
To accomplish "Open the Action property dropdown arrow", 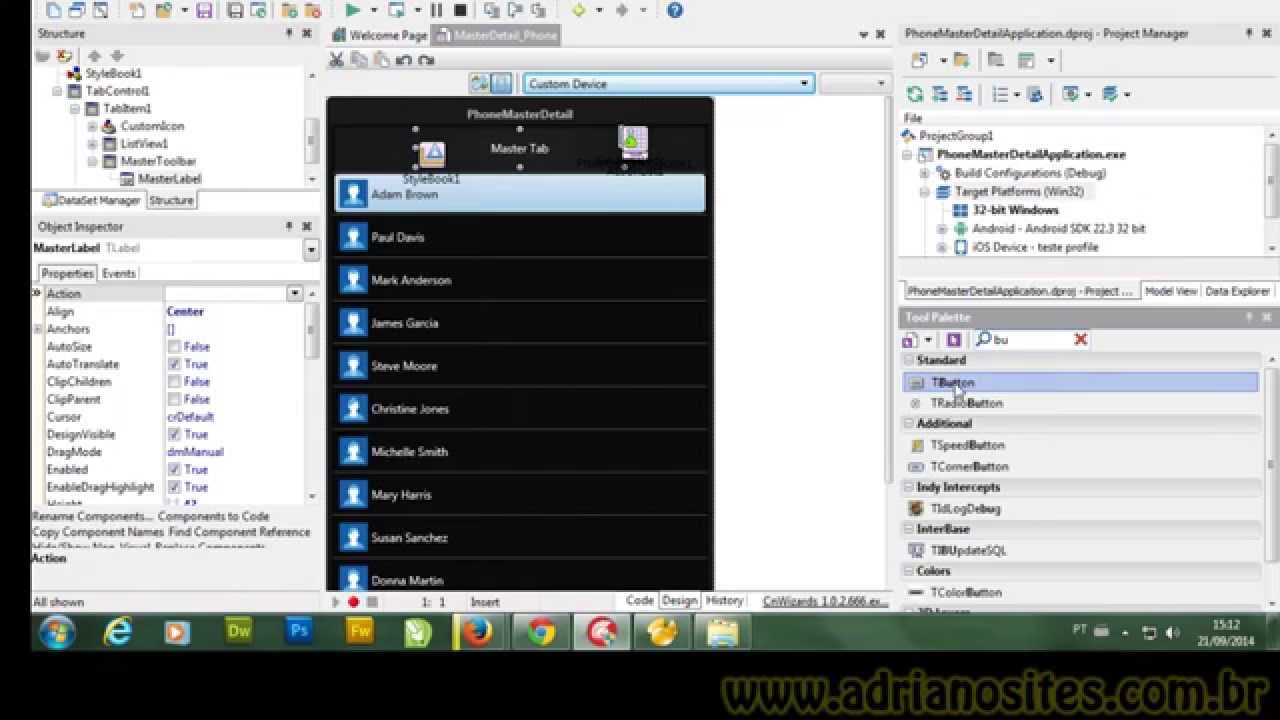I will pyautogui.click(x=294, y=294).
